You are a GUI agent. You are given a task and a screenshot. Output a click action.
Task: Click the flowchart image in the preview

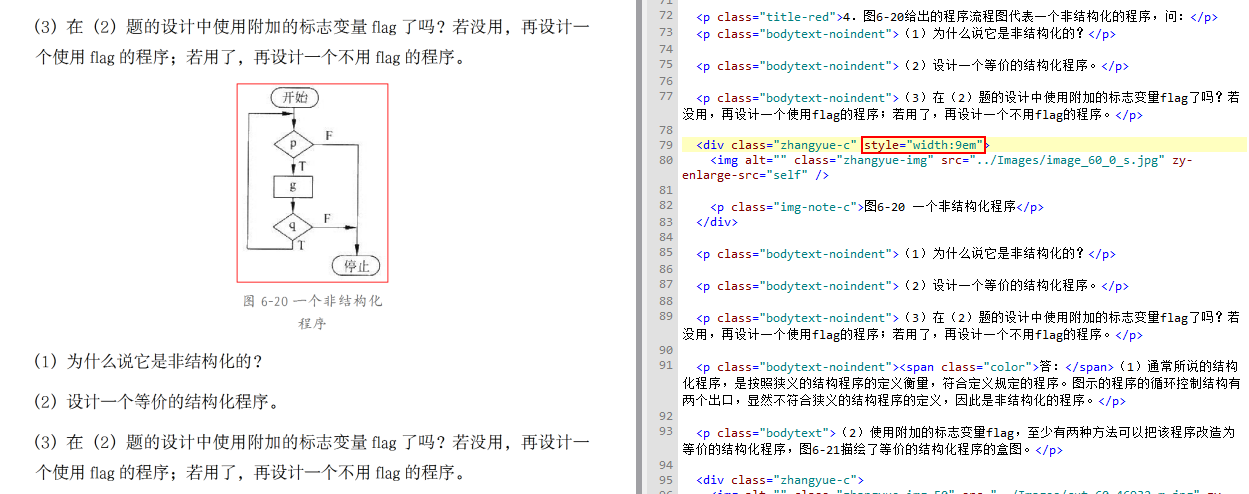tap(312, 182)
